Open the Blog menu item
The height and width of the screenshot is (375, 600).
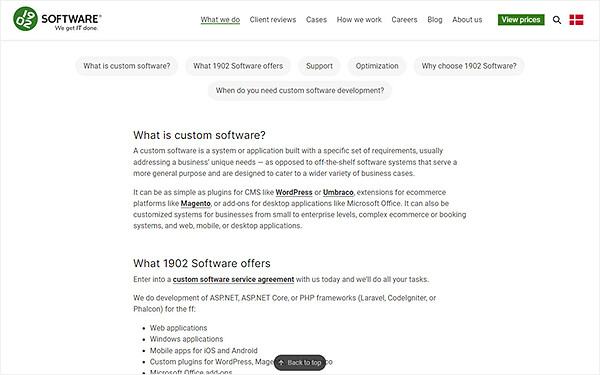tap(435, 20)
